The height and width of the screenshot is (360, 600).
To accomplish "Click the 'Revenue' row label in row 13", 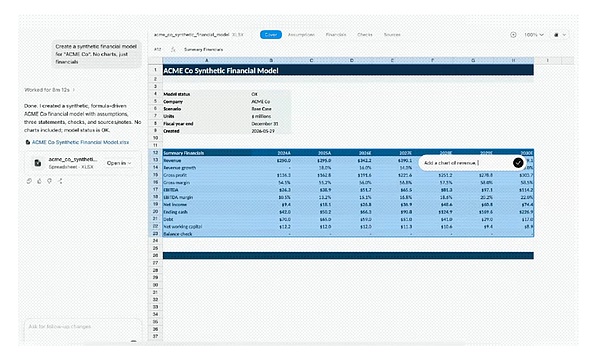I will pos(207,160).
